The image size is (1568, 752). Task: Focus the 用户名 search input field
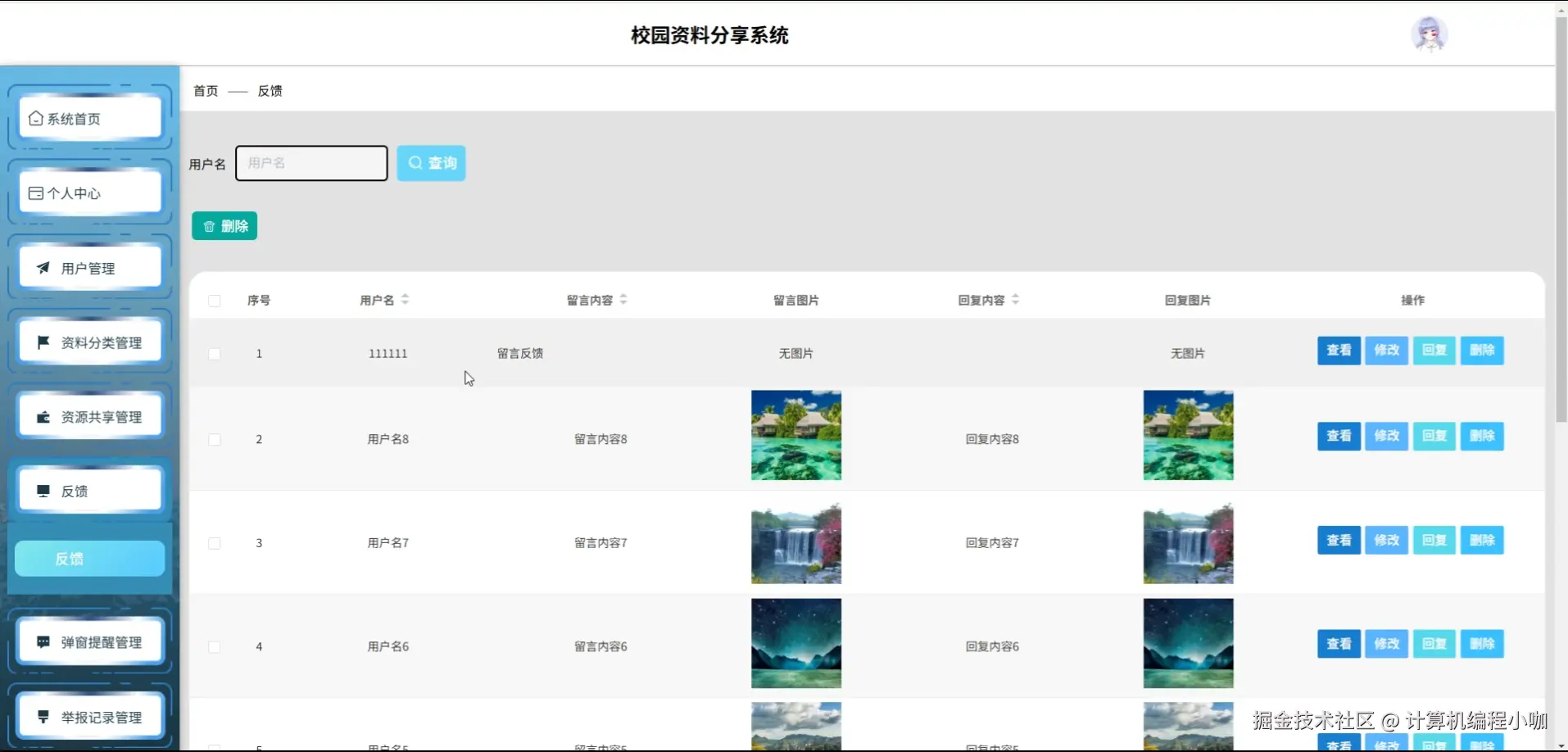tap(311, 163)
